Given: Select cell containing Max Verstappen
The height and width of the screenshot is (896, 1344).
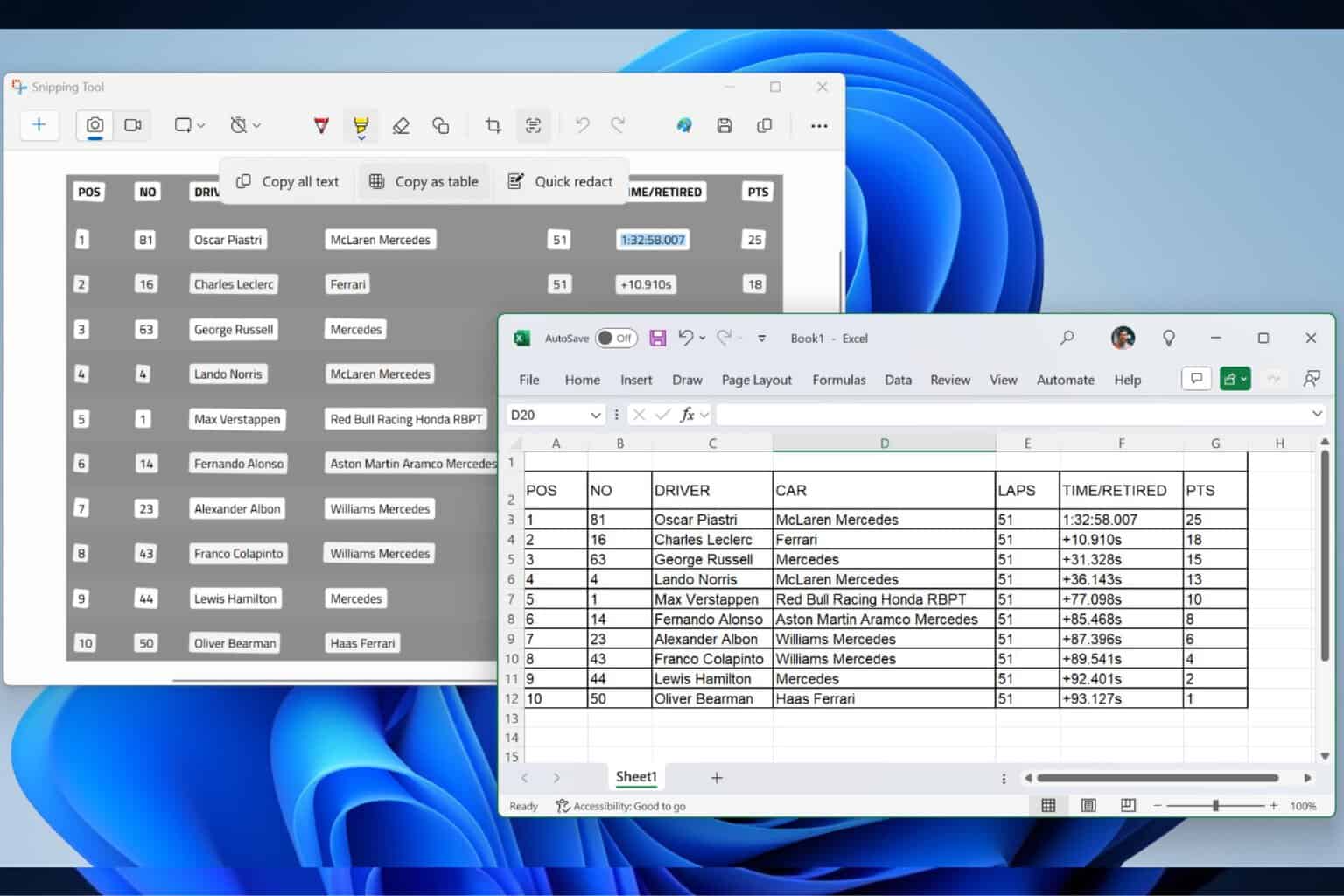Looking at the screenshot, I should [712, 599].
